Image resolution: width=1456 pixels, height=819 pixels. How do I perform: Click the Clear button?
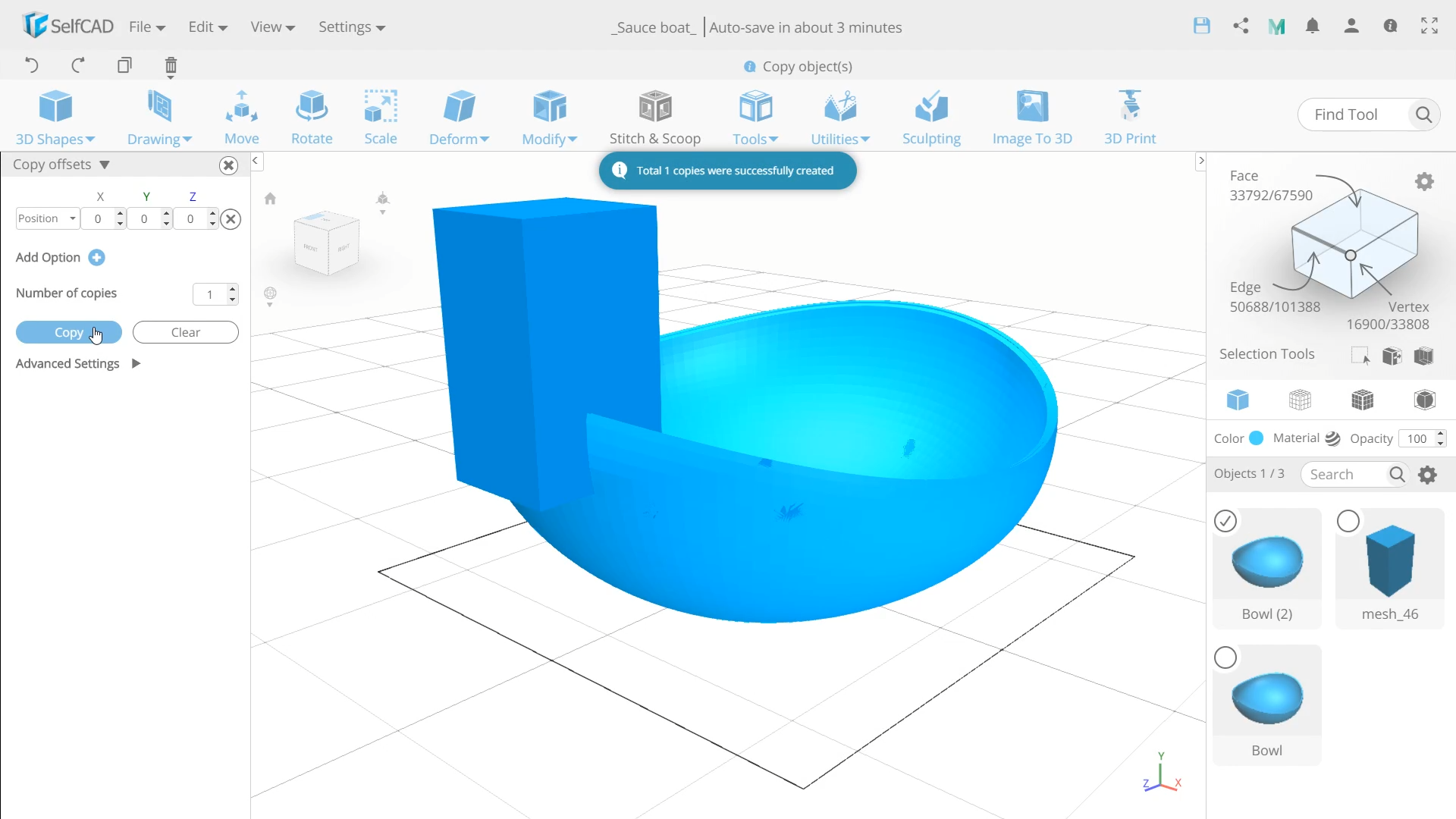[185, 332]
